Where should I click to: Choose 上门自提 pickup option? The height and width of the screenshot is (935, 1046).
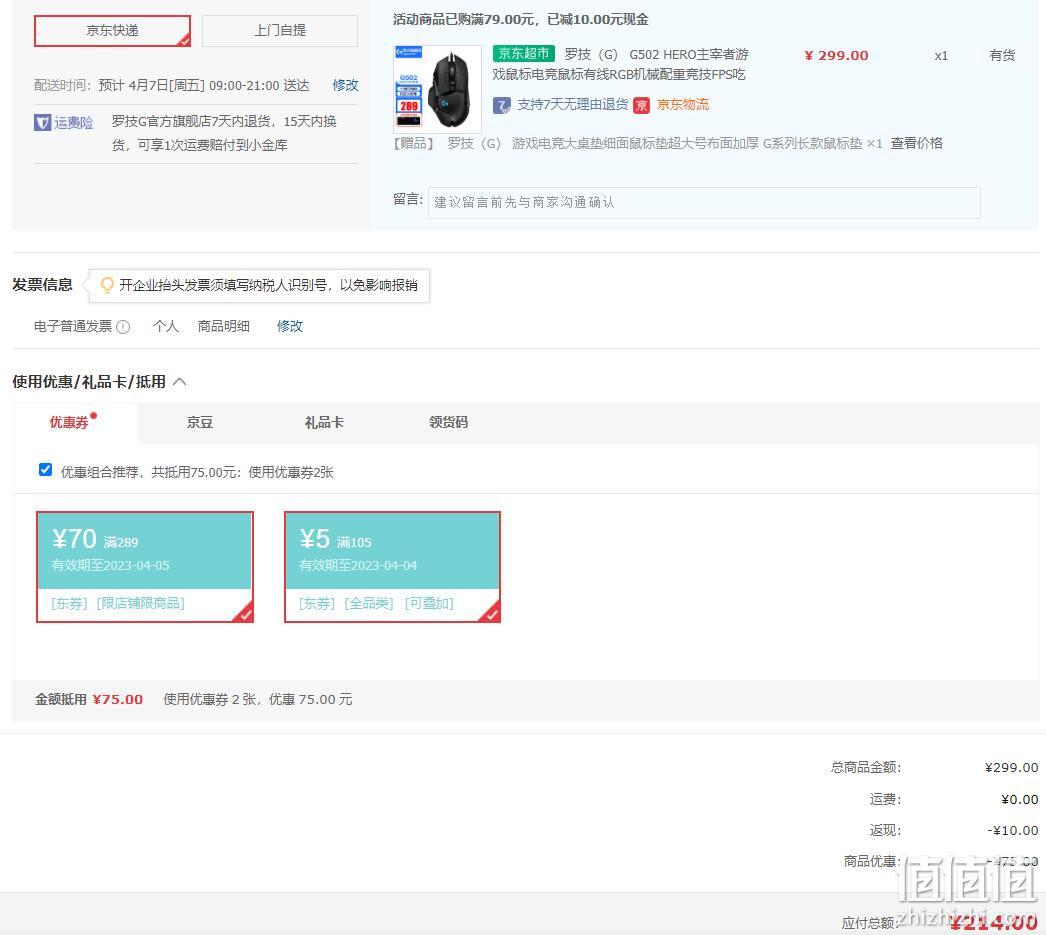[280, 31]
